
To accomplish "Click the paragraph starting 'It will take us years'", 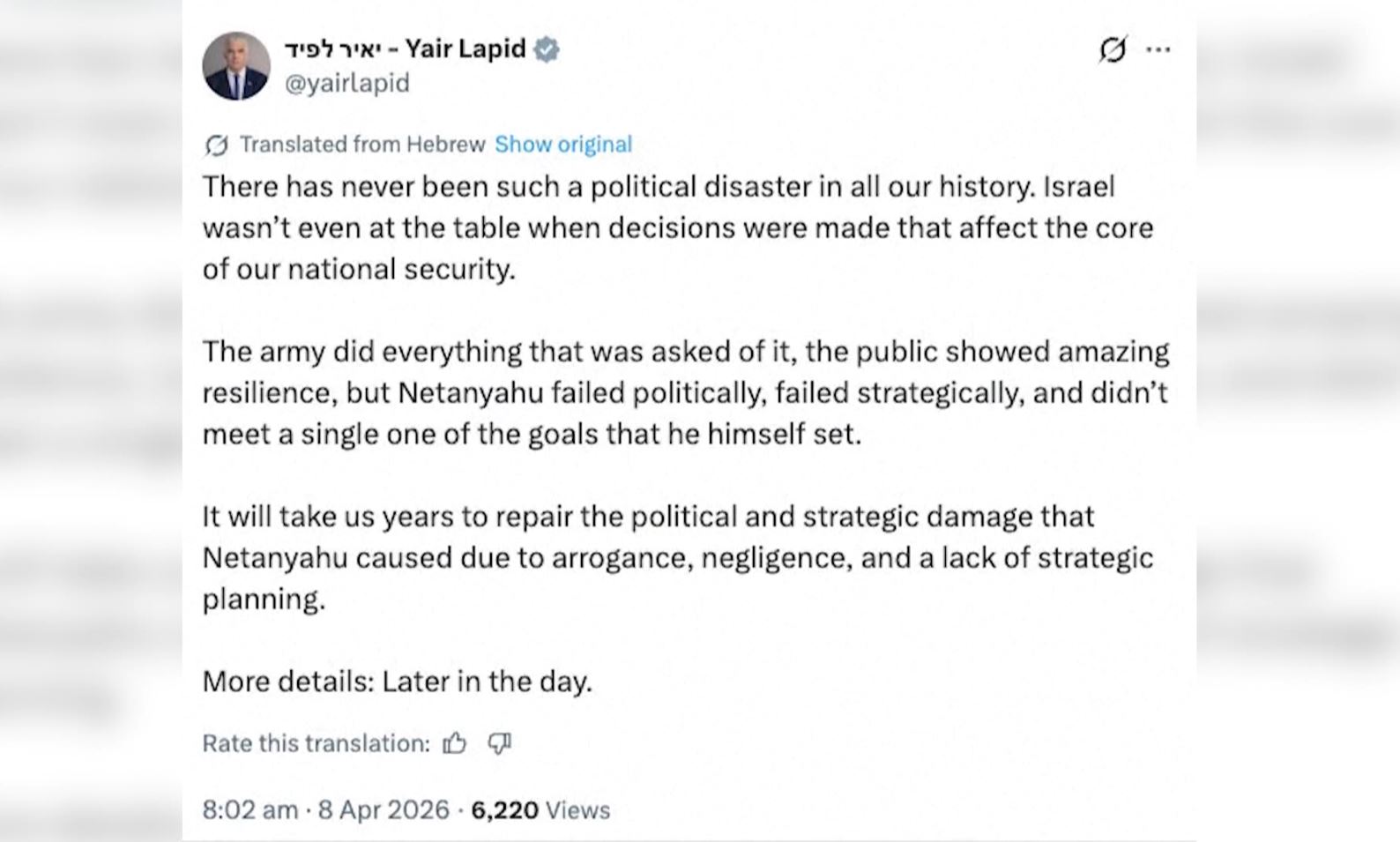I will tap(677, 557).
